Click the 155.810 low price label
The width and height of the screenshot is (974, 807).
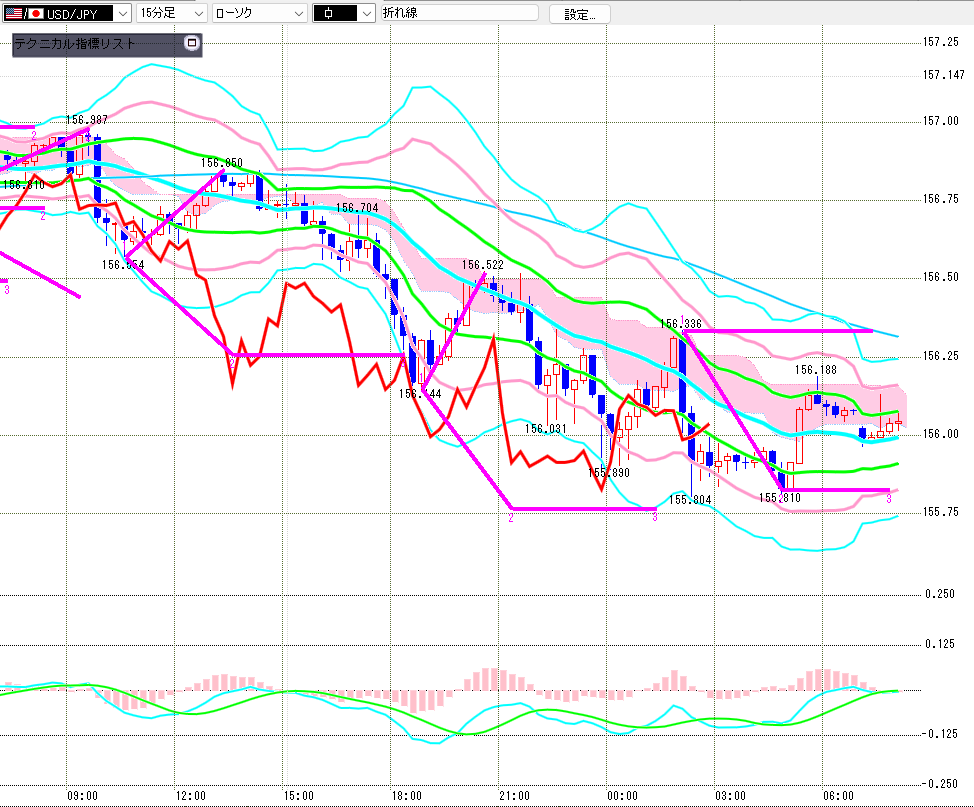(778, 497)
